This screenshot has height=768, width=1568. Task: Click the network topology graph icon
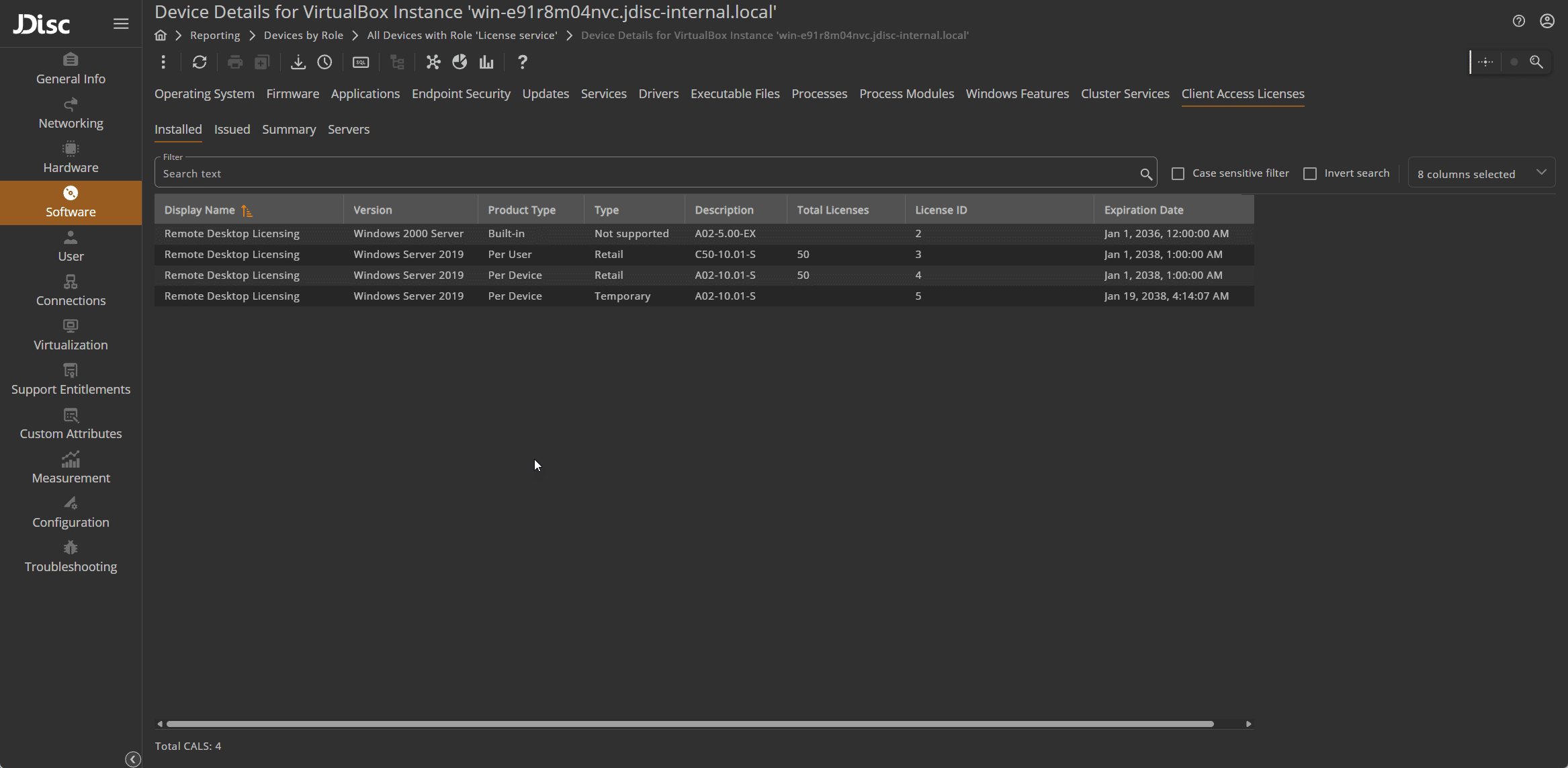[x=433, y=62]
